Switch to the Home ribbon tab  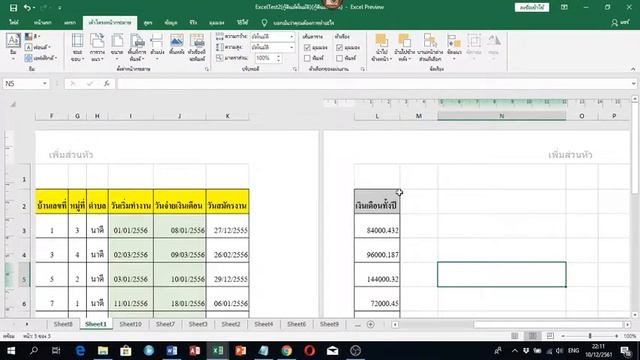coord(42,23)
